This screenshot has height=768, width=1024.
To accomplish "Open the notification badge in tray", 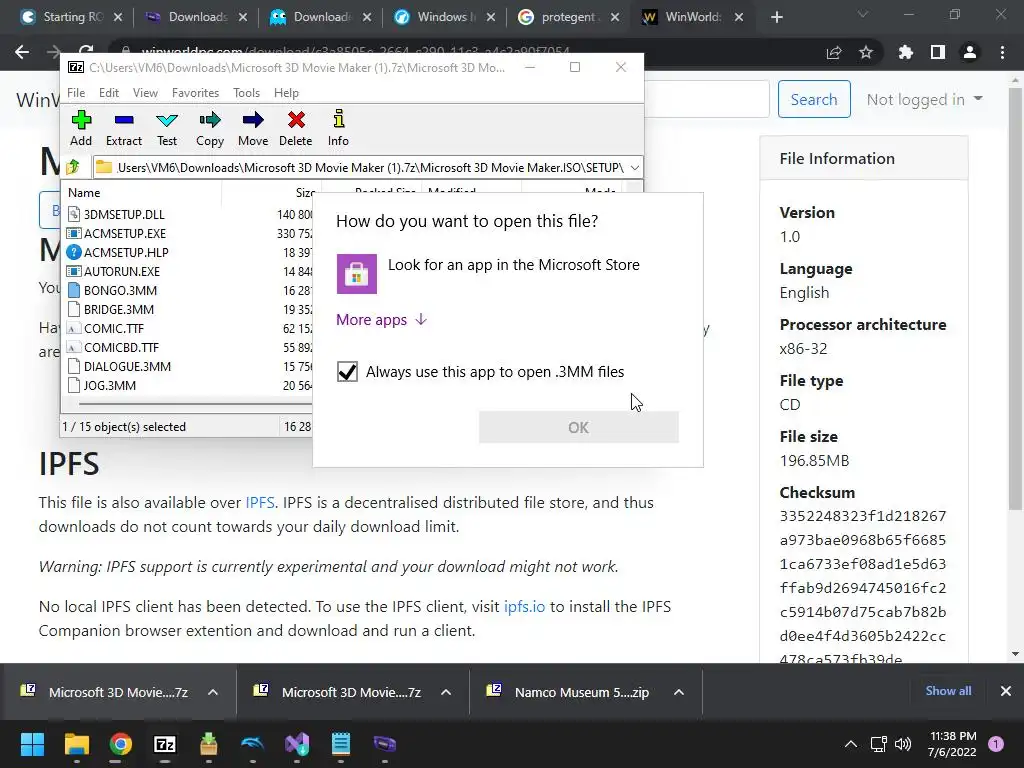I will pyautogui.click(x=996, y=744).
